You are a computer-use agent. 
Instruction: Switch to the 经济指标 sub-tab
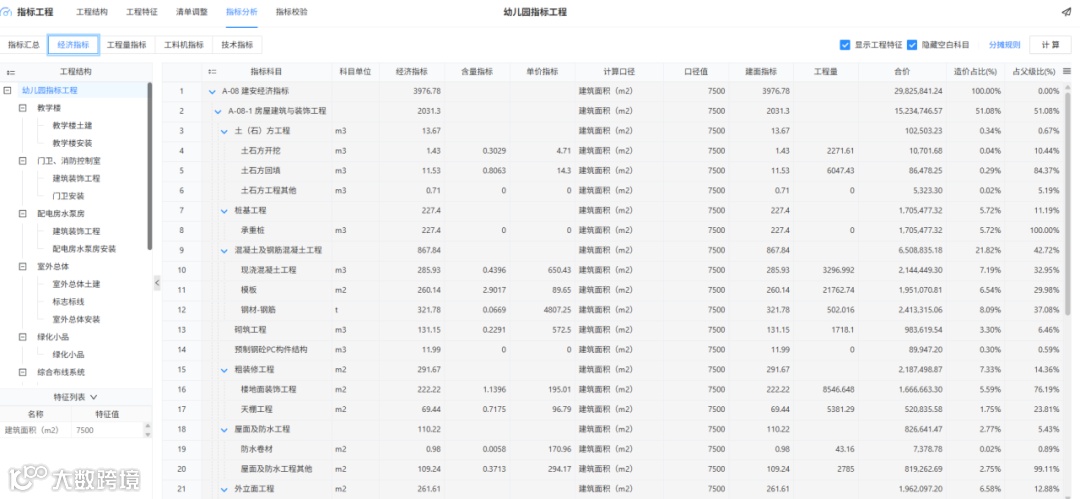click(x=73, y=45)
